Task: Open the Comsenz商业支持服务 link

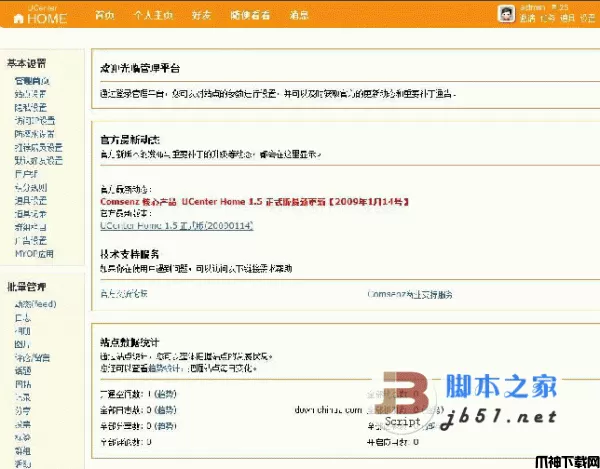Action: click(x=410, y=294)
